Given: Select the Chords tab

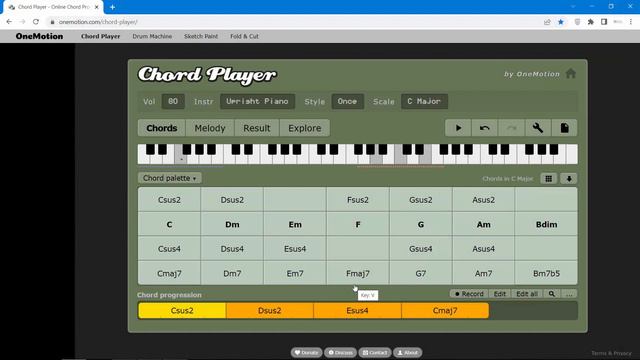Looking at the screenshot, I should coord(162,128).
